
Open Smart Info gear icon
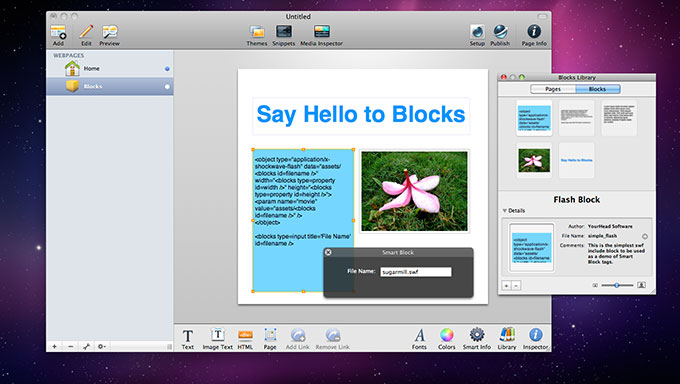(x=477, y=335)
